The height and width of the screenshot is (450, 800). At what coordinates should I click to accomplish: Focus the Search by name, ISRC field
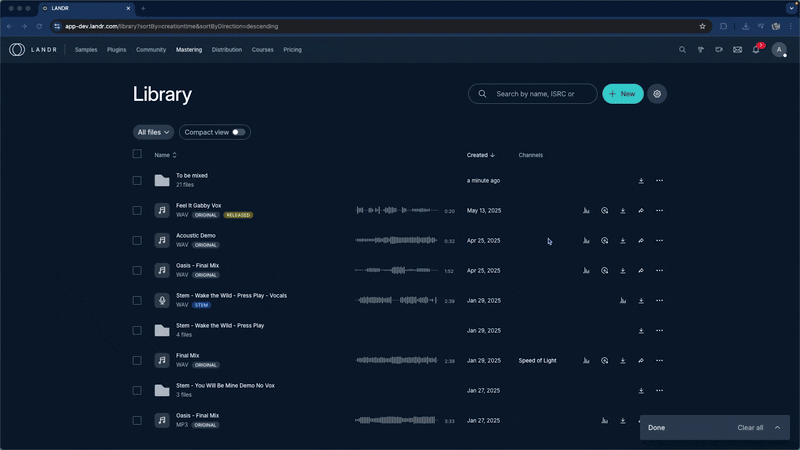(533, 94)
